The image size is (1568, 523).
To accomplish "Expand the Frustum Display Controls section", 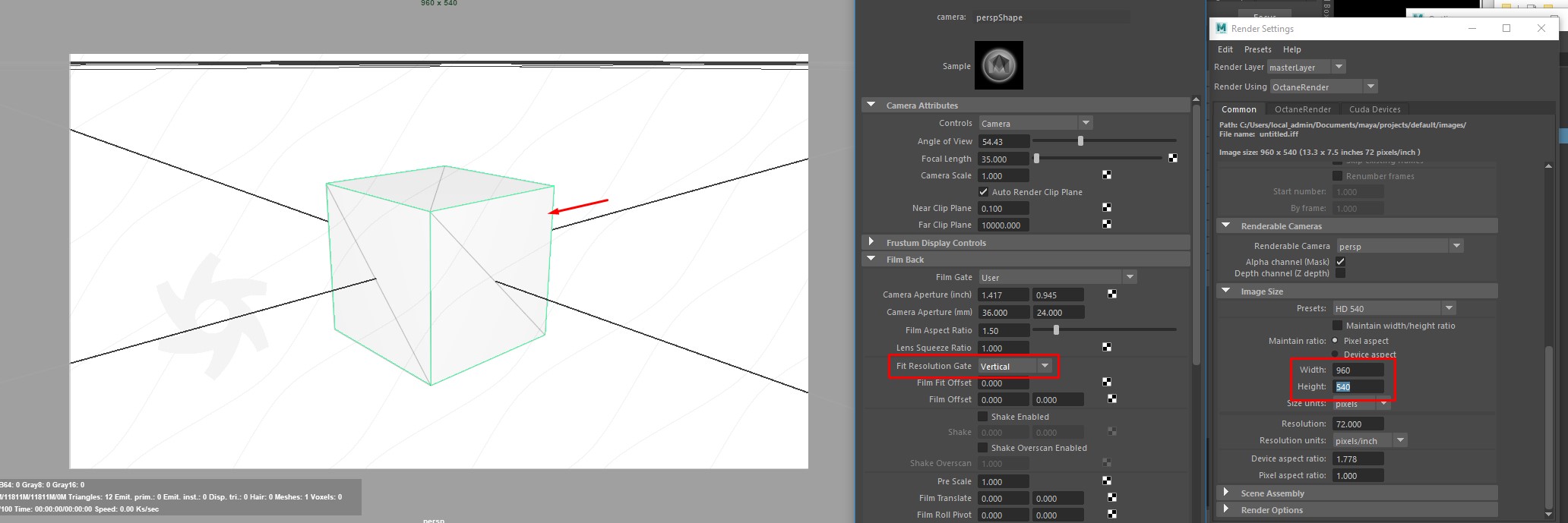I will pos(871,241).
